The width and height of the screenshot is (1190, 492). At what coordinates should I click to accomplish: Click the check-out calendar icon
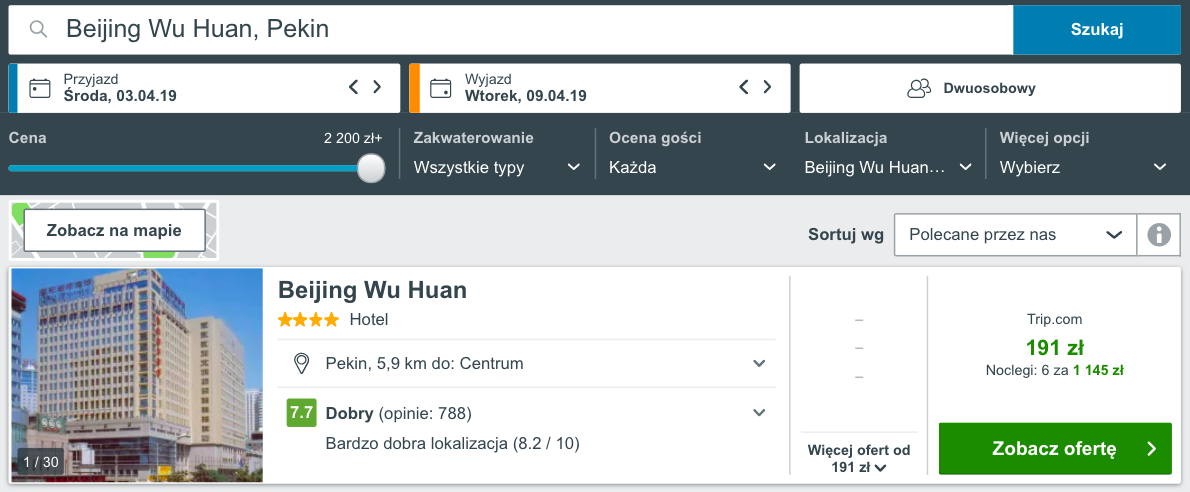point(441,88)
